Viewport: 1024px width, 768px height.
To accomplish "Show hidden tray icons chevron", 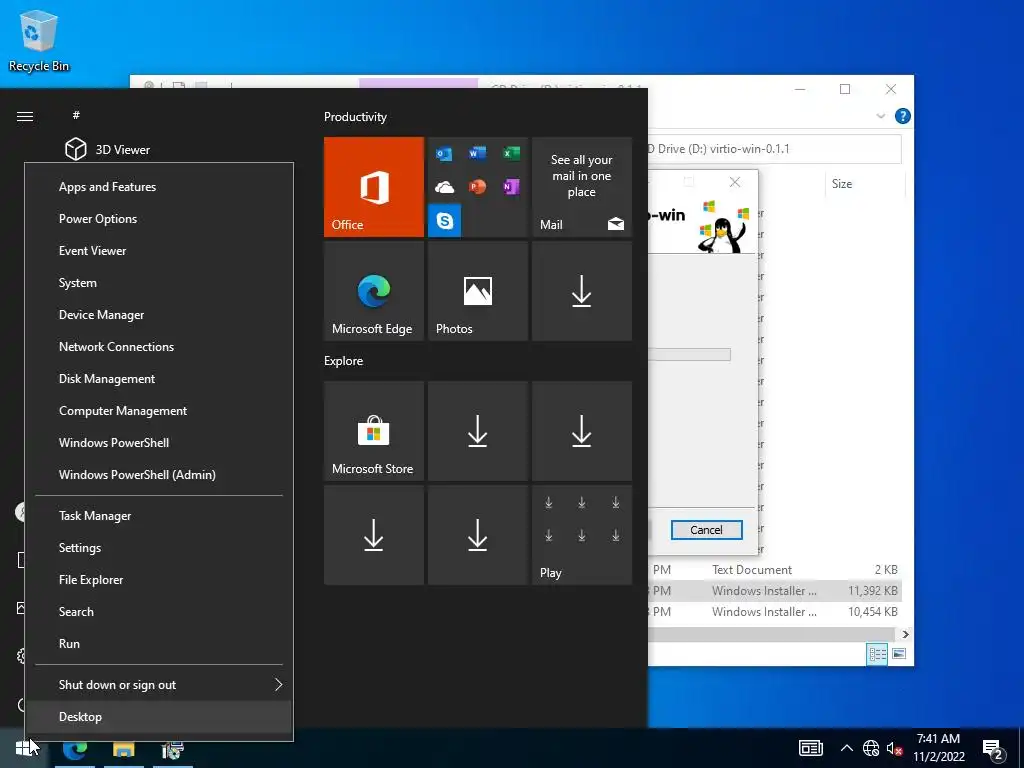I will point(846,748).
